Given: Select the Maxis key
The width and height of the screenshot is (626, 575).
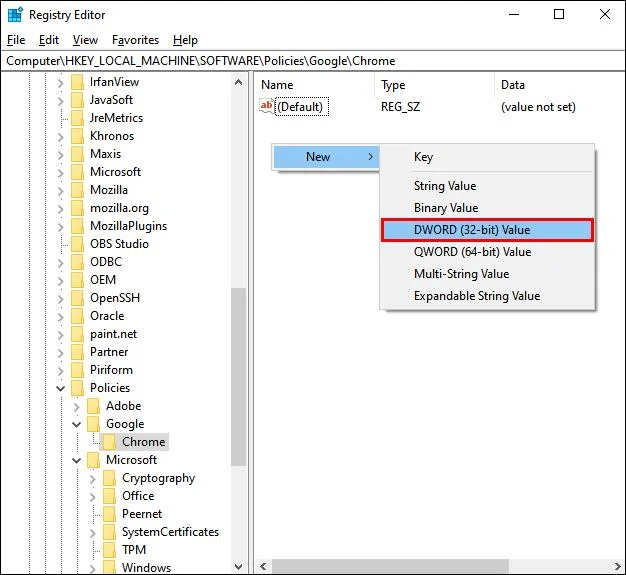Looking at the screenshot, I should click(105, 154).
